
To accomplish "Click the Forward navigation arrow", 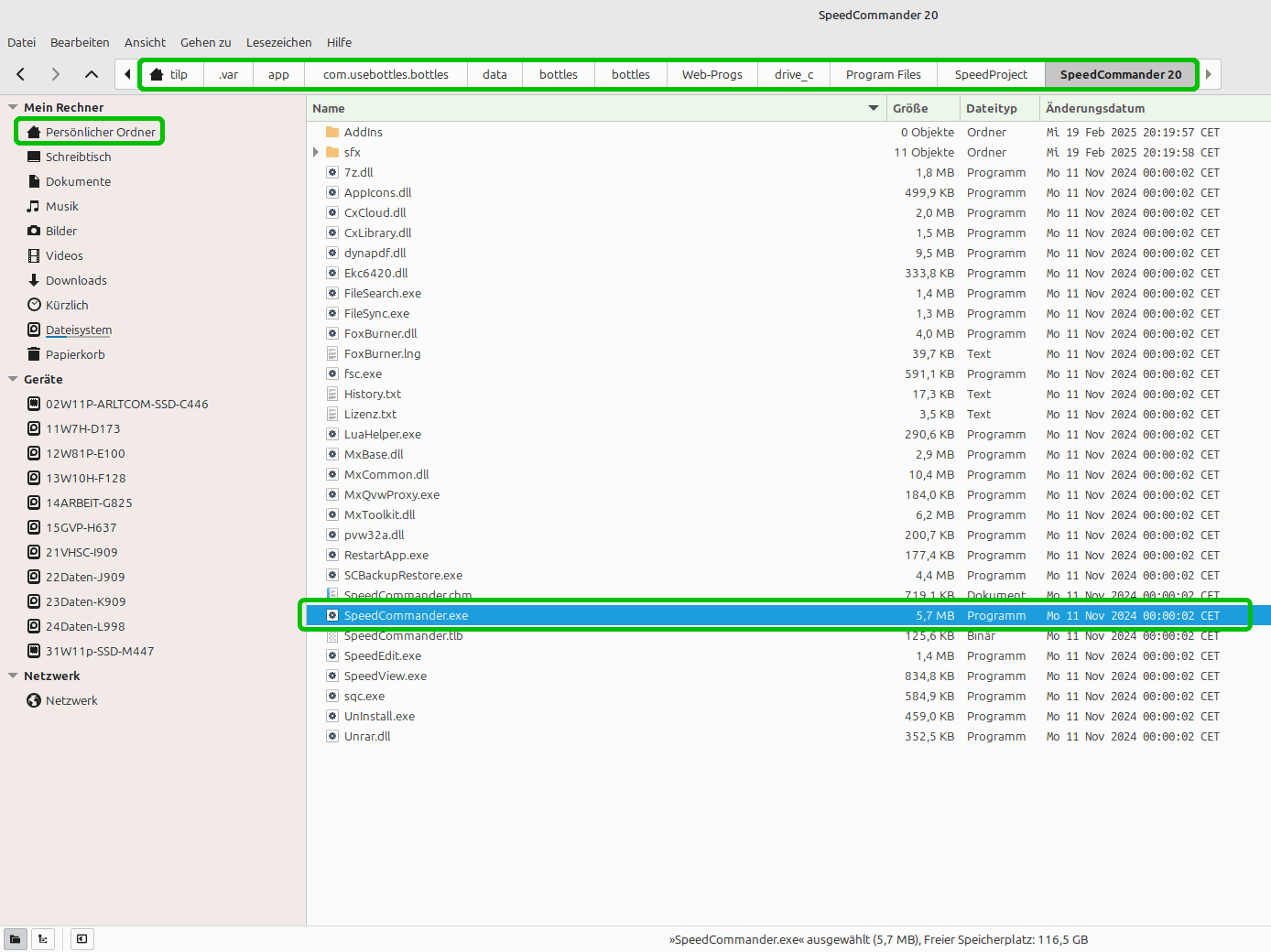I will point(56,74).
